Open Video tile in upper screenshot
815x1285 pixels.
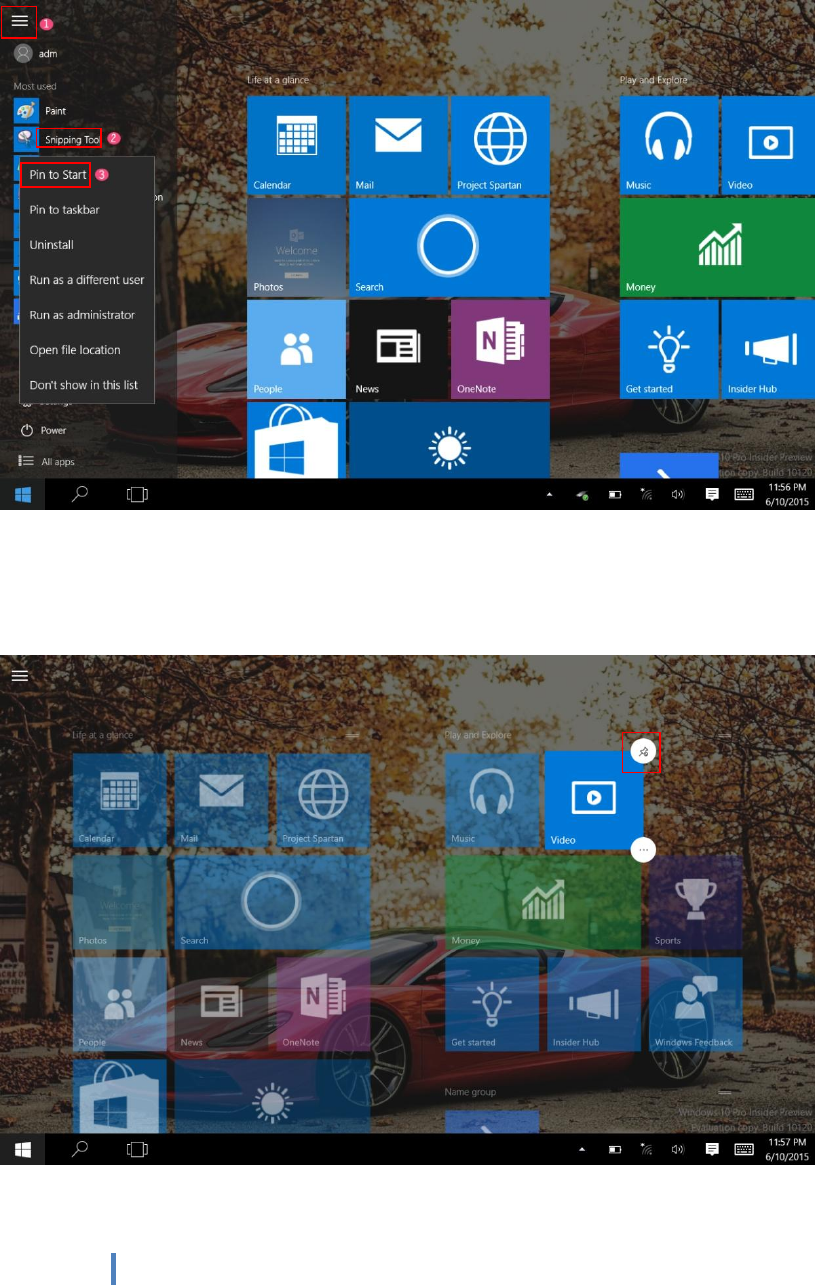[768, 145]
